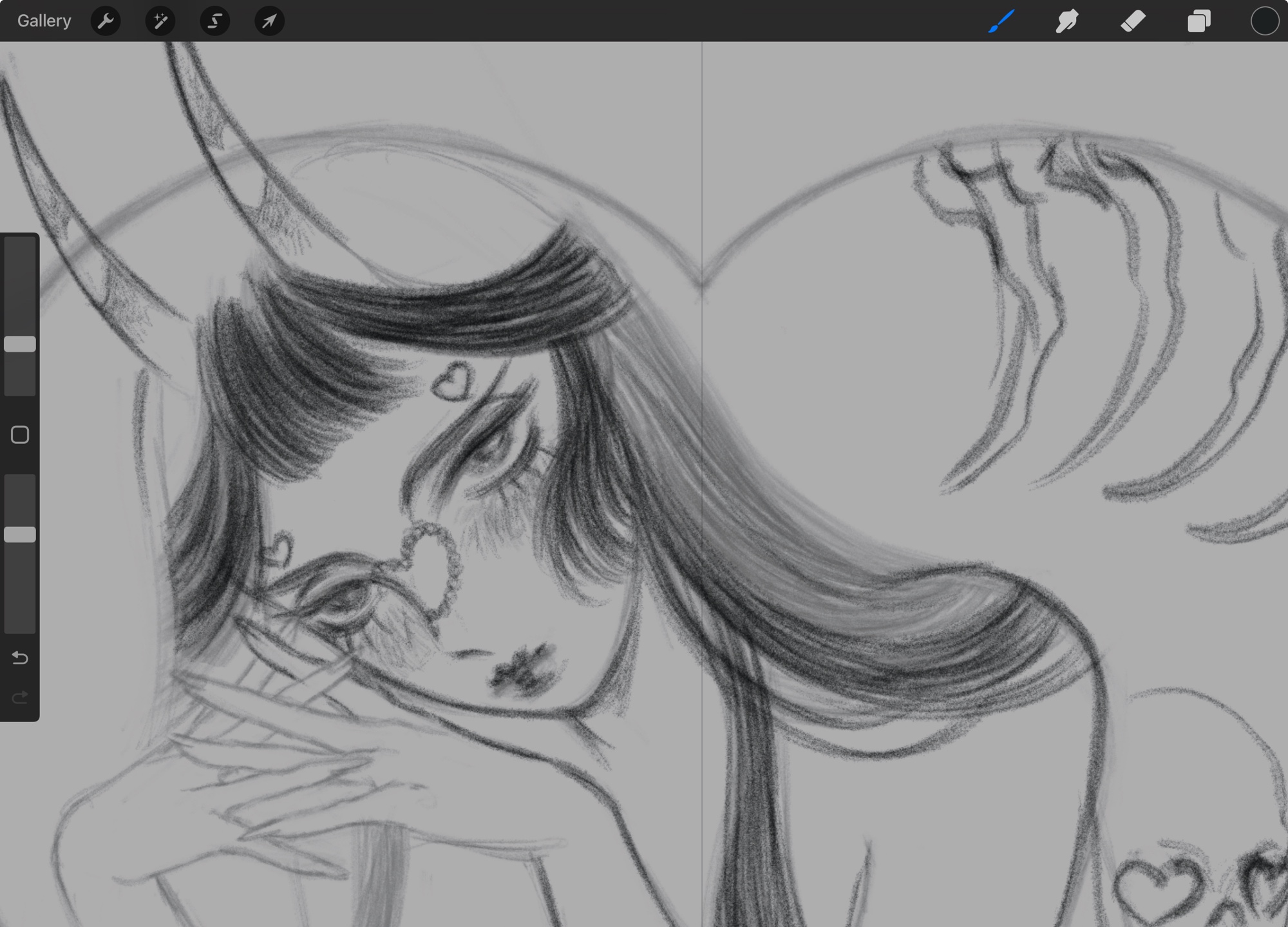
Task: Activate the Transform arrow tool
Action: tap(269, 21)
